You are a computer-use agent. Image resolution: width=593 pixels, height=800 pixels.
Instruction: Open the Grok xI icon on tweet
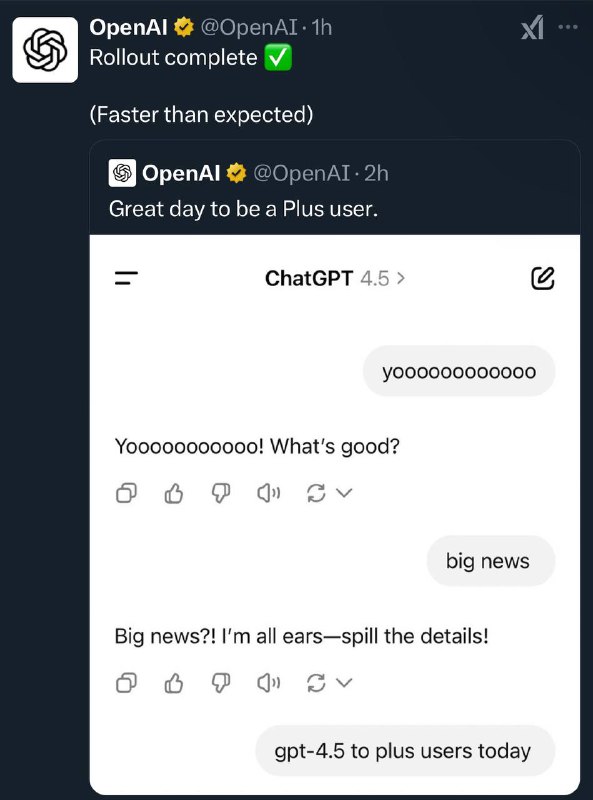(532, 28)
